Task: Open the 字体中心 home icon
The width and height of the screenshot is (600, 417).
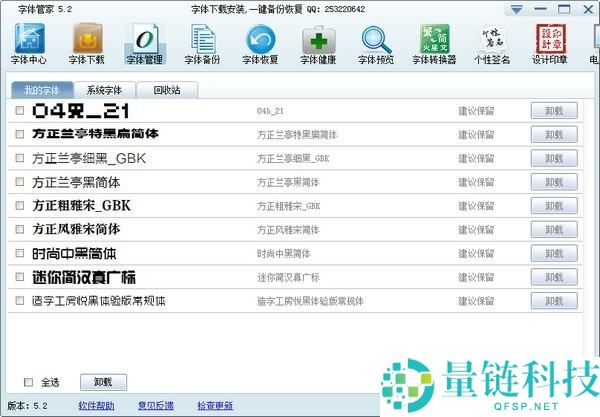Action: [30, 44]
